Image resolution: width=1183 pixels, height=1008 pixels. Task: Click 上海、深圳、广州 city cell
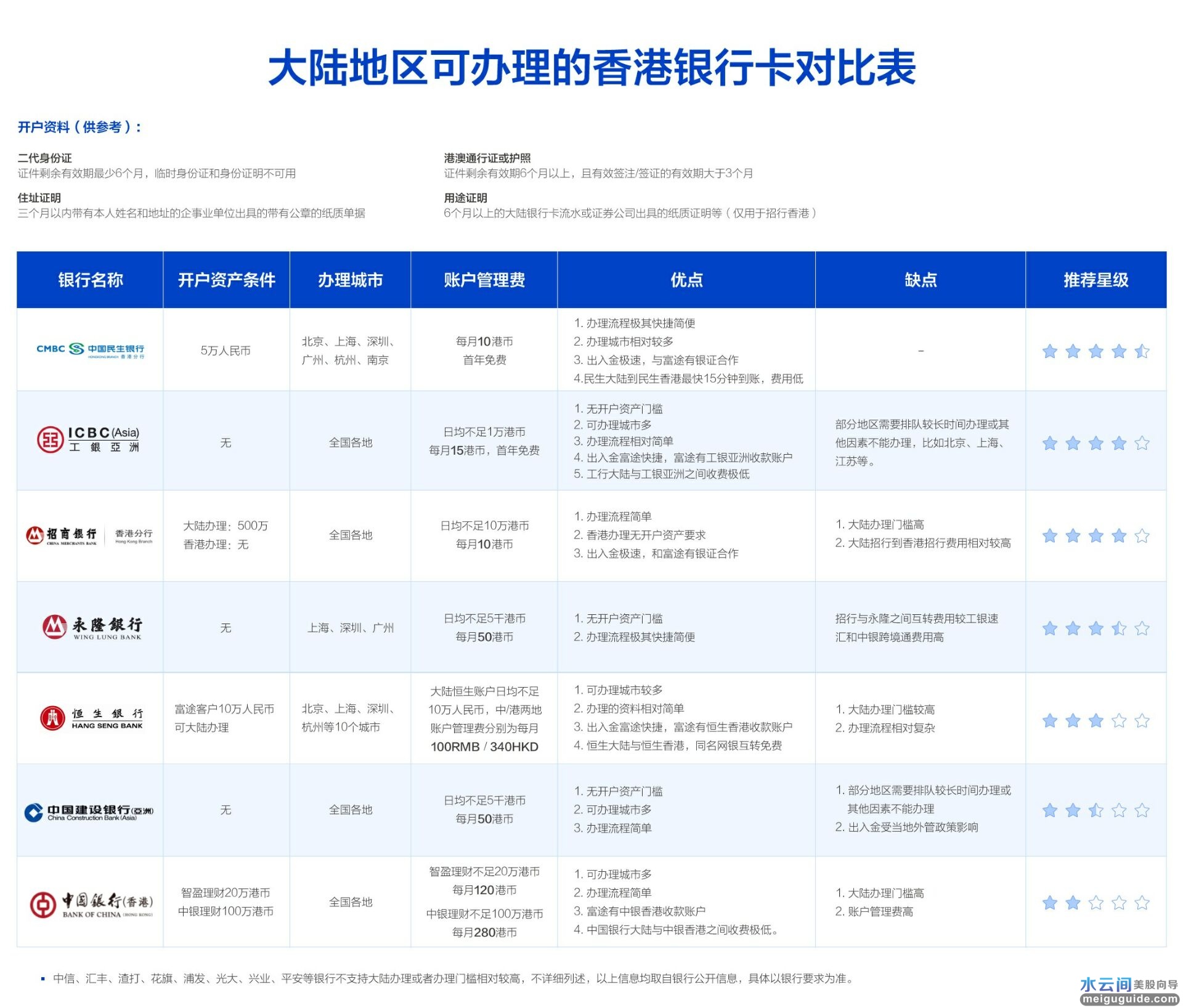351,628
